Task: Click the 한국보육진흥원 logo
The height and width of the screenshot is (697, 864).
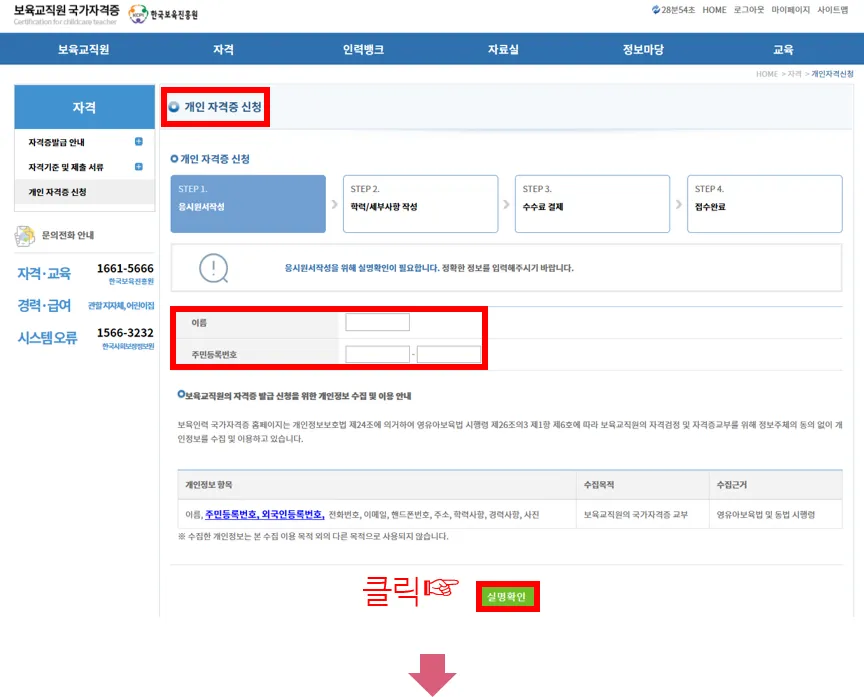Action: pyautogui.click(x=164, y=14)
